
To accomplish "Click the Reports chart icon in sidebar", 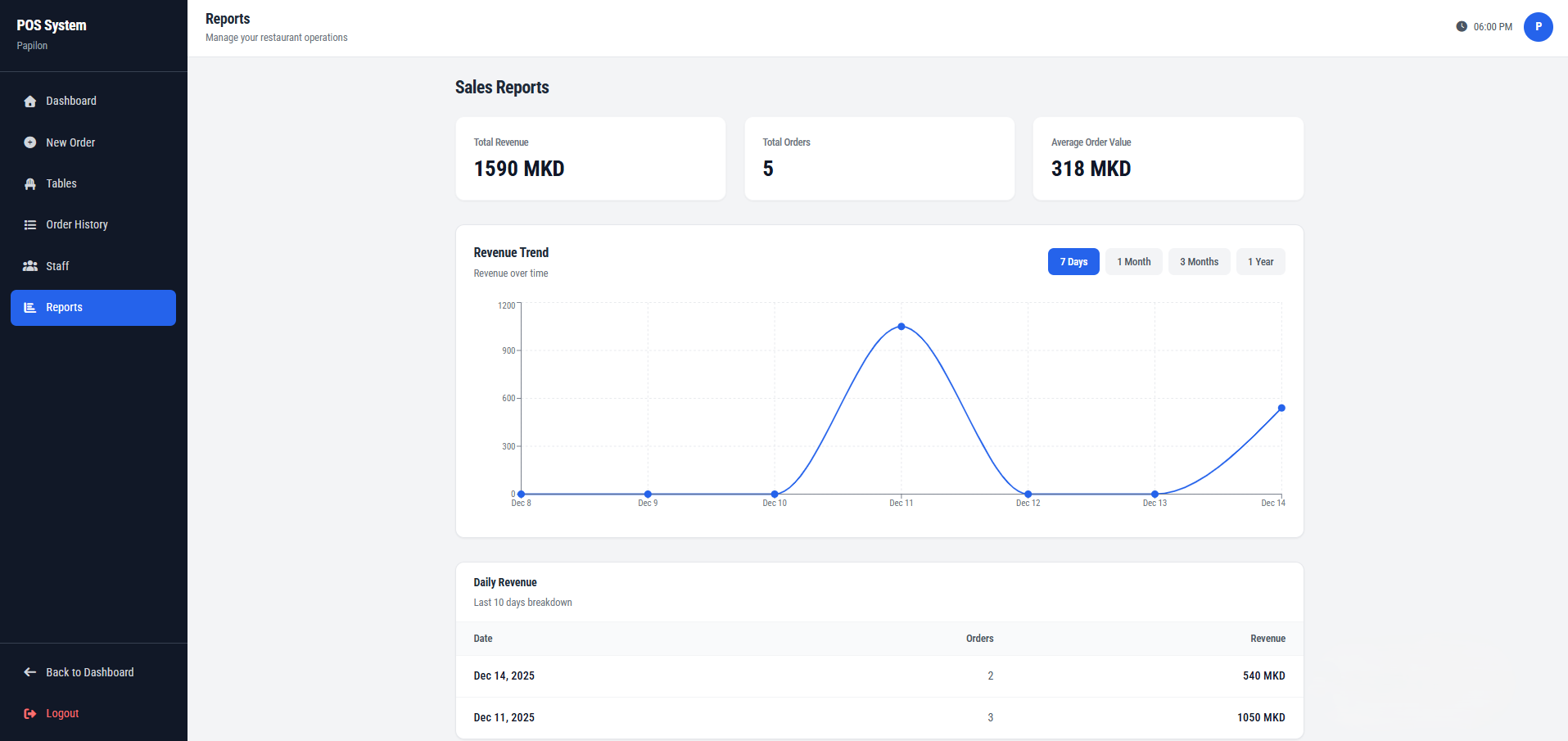I will pyautogui.click(x=30, y=308).
